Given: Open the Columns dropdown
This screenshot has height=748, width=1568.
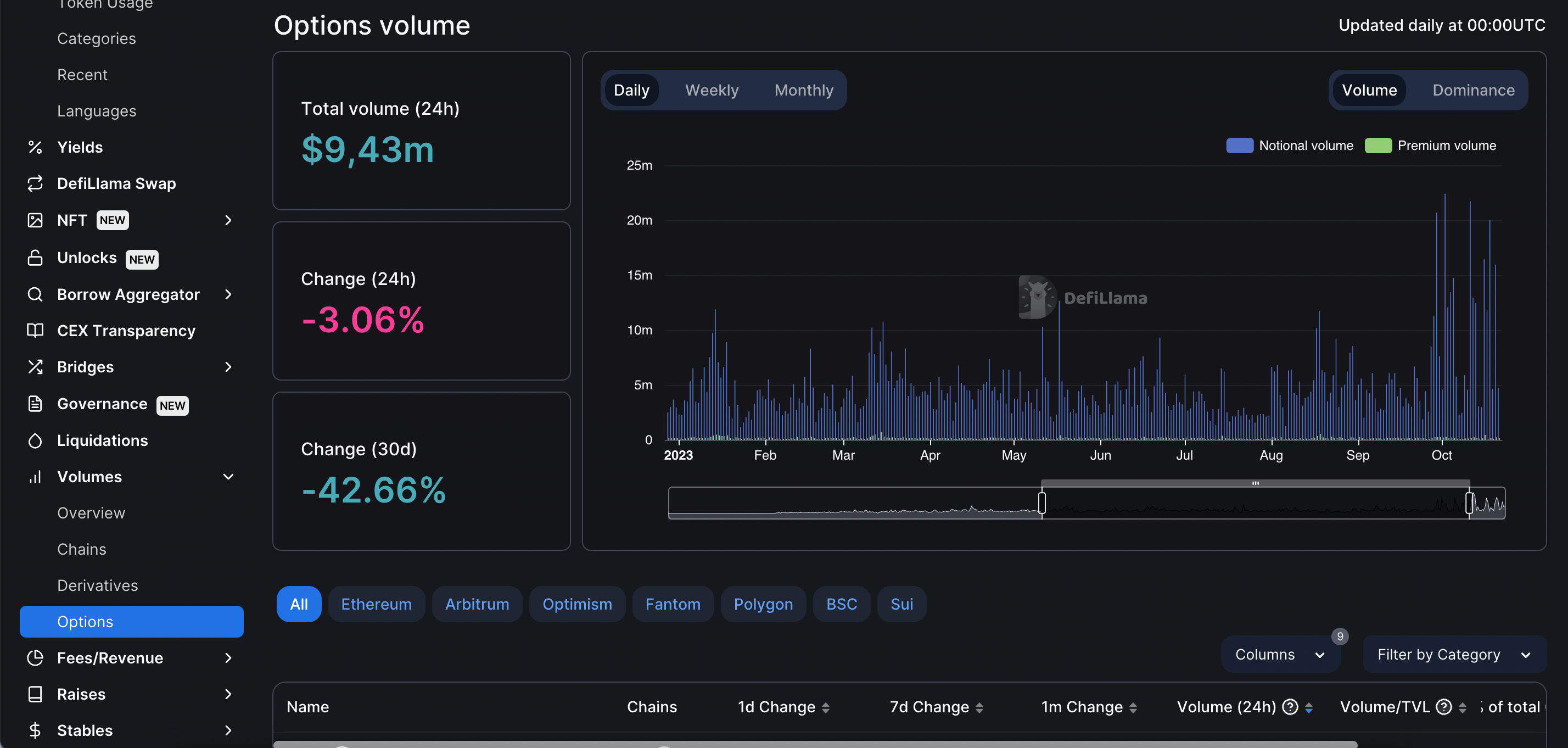Looking at the screenshot, I should click(1279, 654).
